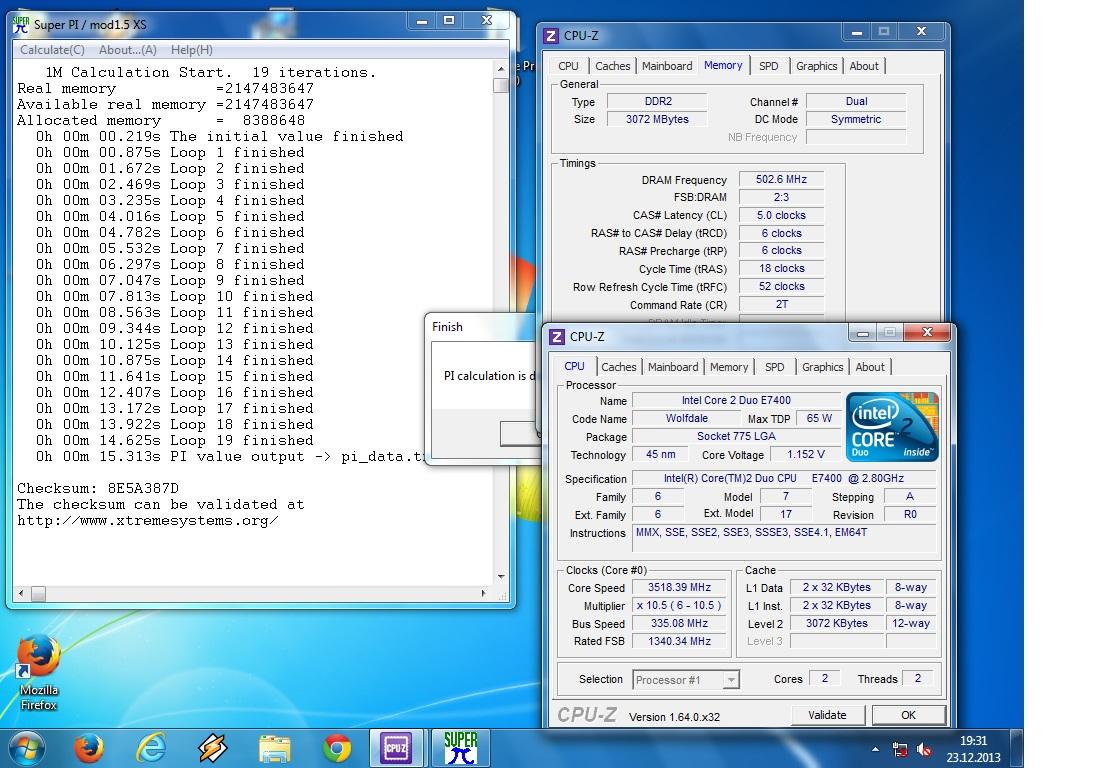
Task: Click the Super PI title bar icon
Action: click(21, 24)
